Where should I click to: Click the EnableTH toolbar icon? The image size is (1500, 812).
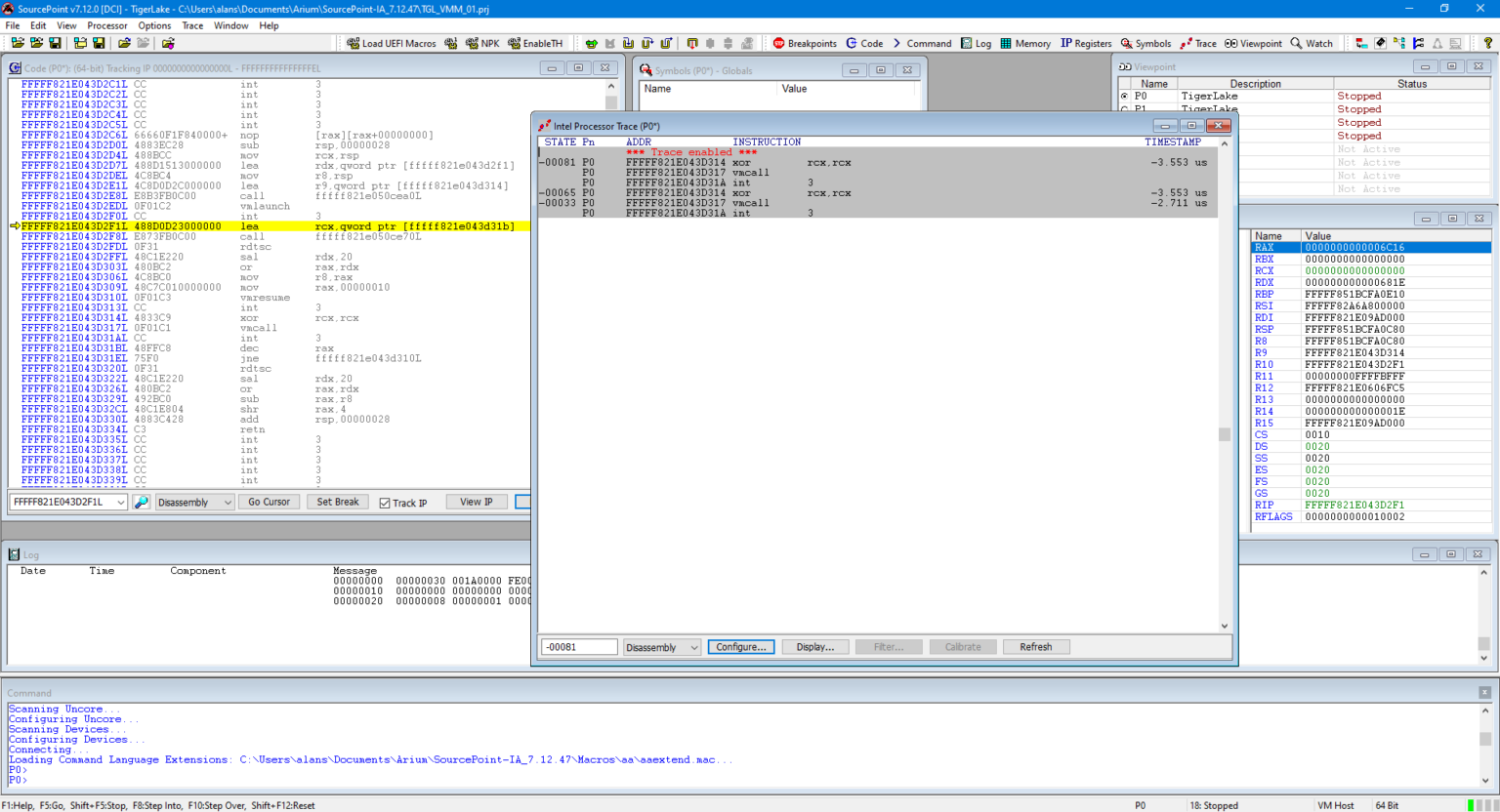536,43
